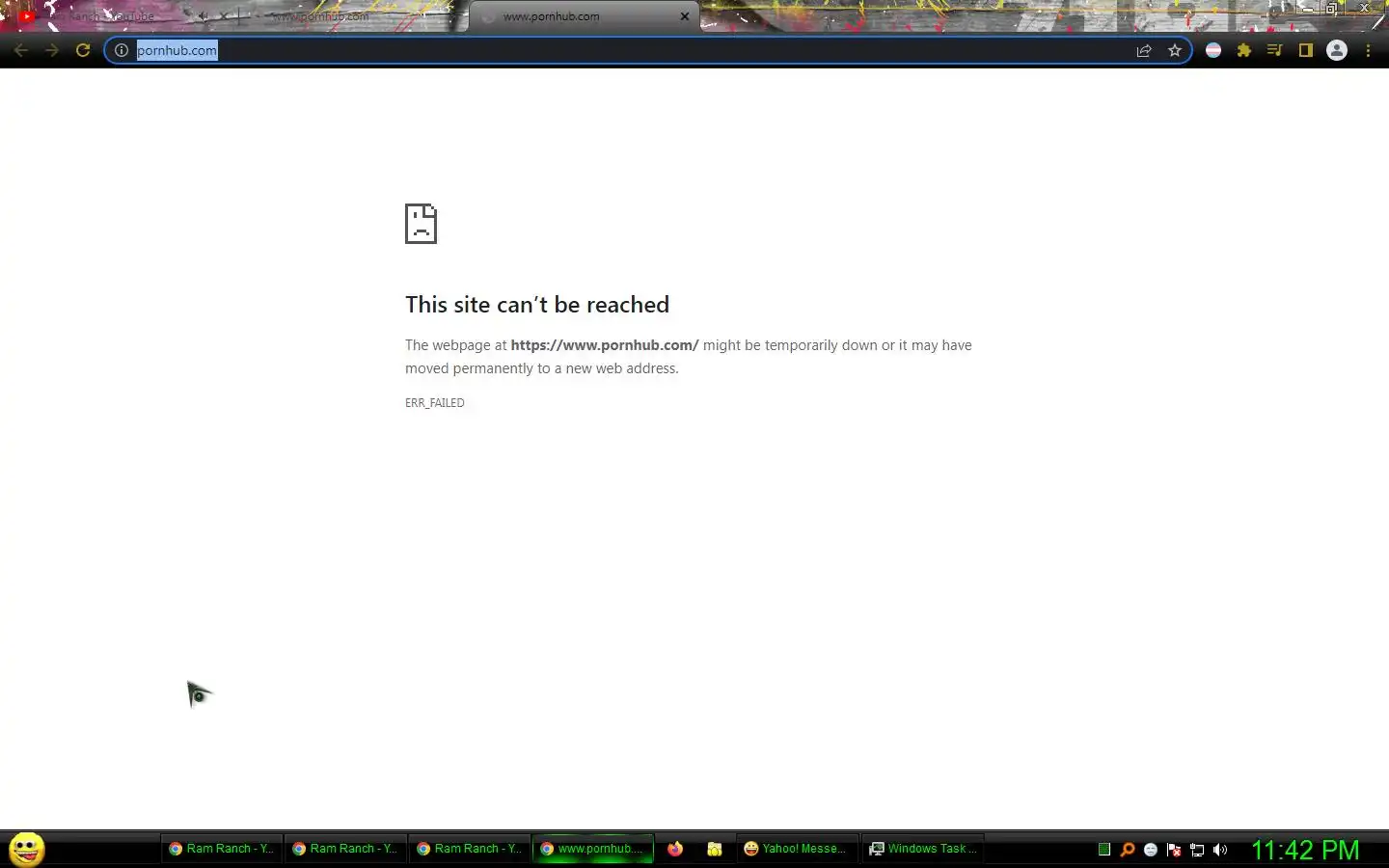Open the Extensions puzzle piece menu
Image resolution: width=1389 pixels, height=868 pixels.
pos(1244,50)
